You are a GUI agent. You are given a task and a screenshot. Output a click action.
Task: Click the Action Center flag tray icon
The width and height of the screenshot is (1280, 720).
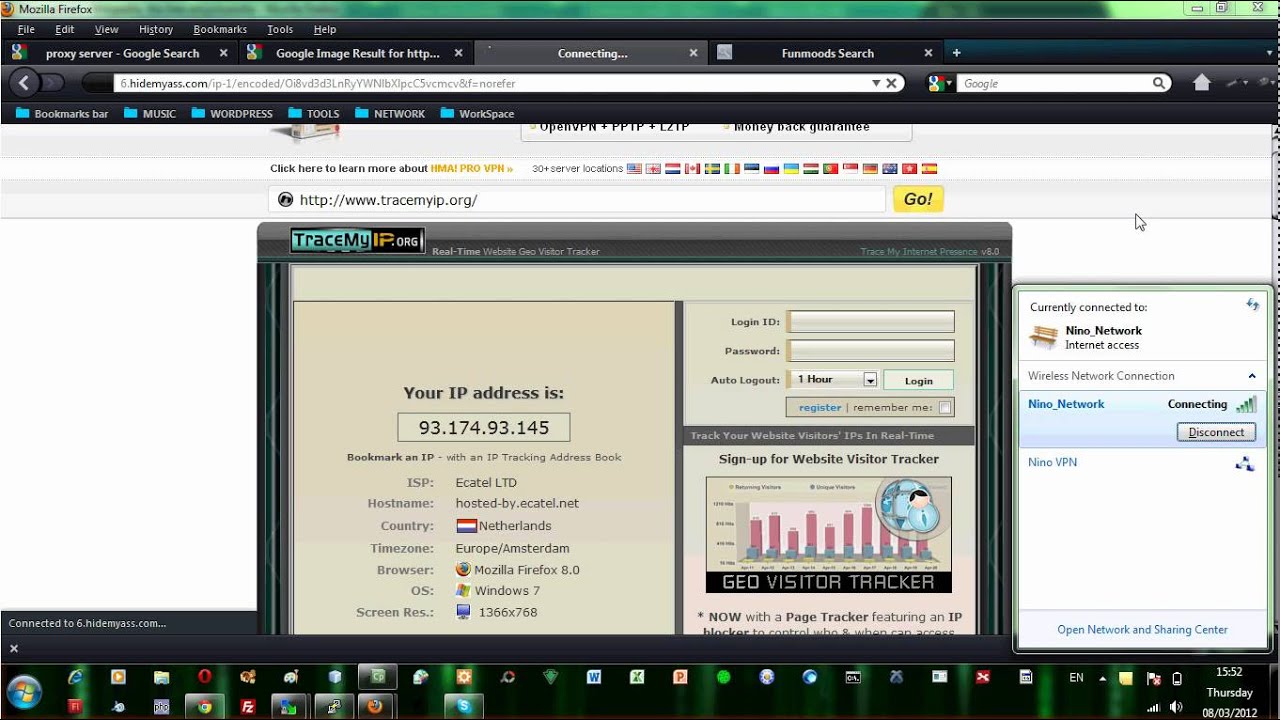coord(1151,678)
